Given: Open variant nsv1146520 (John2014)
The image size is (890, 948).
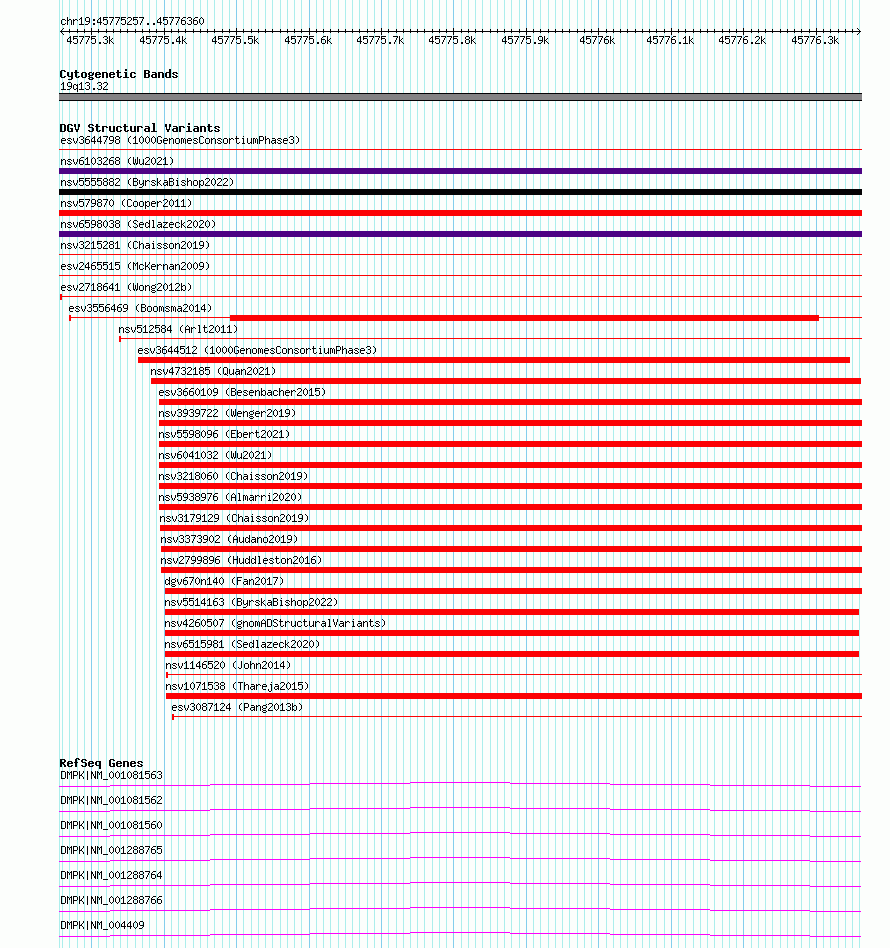Looking at the screenshot, I should (228, 665).
